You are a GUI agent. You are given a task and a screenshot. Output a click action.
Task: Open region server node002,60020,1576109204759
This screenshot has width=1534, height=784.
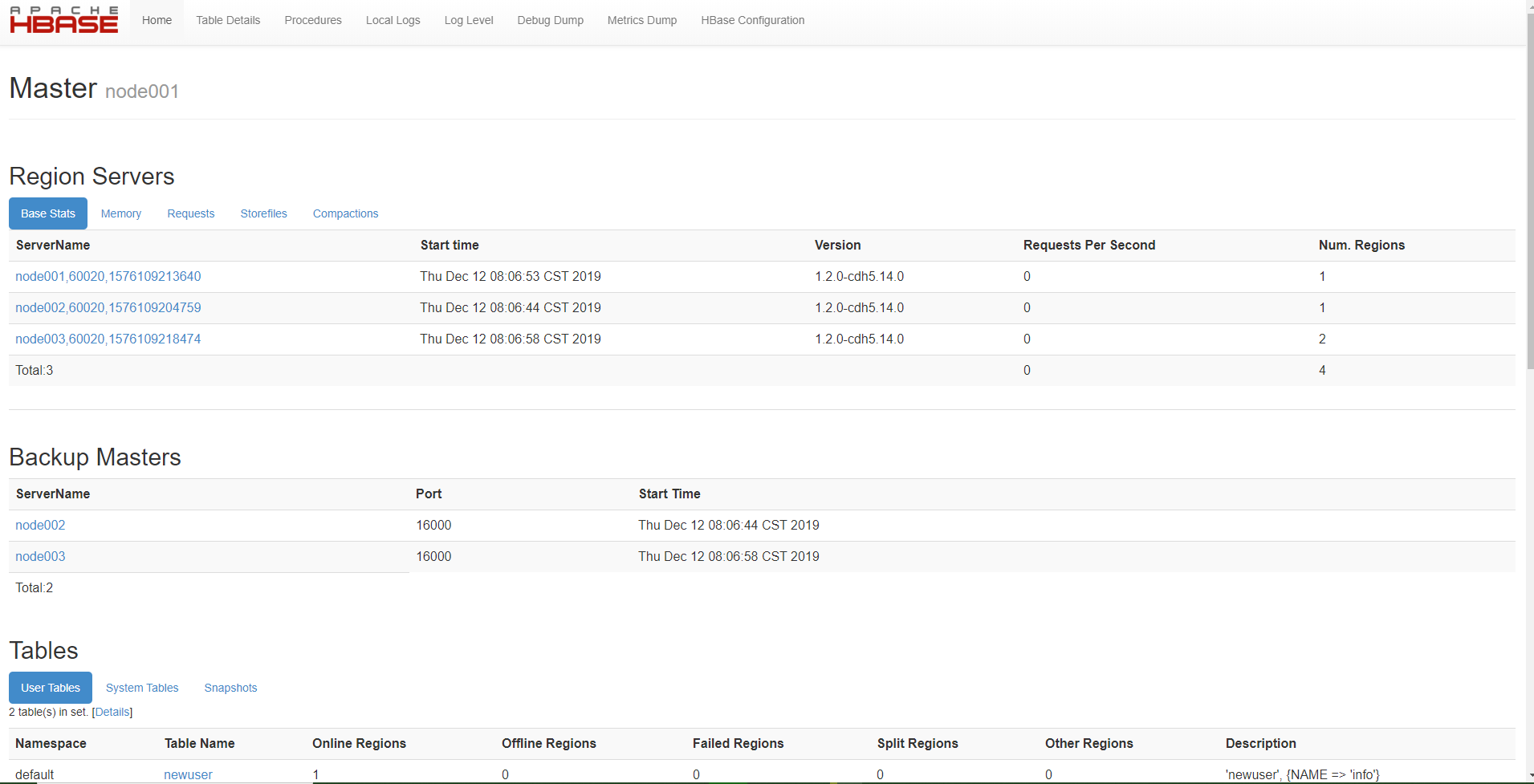(x=108, y=307)
